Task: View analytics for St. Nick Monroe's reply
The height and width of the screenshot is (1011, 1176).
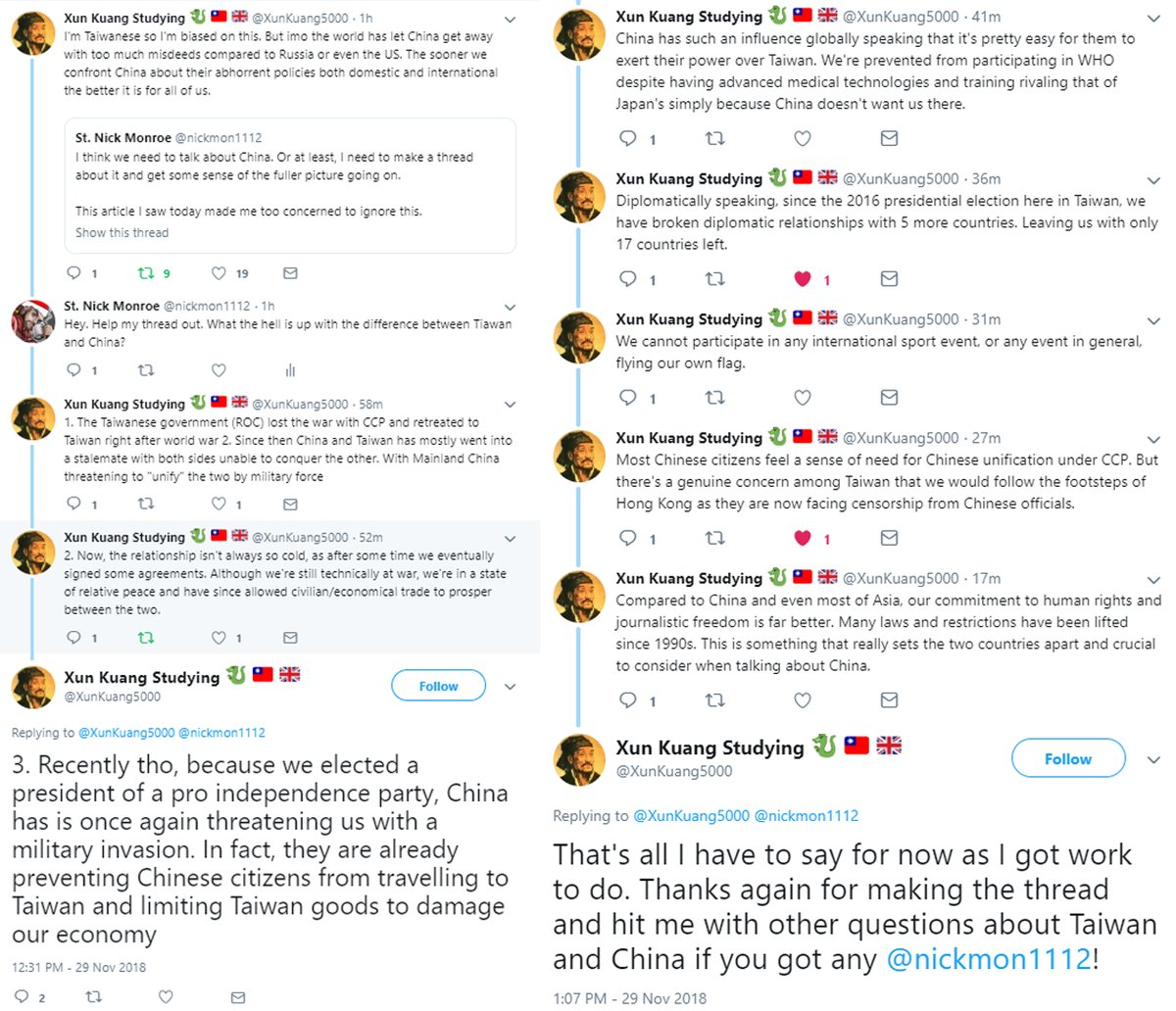Action: [290, 370]
